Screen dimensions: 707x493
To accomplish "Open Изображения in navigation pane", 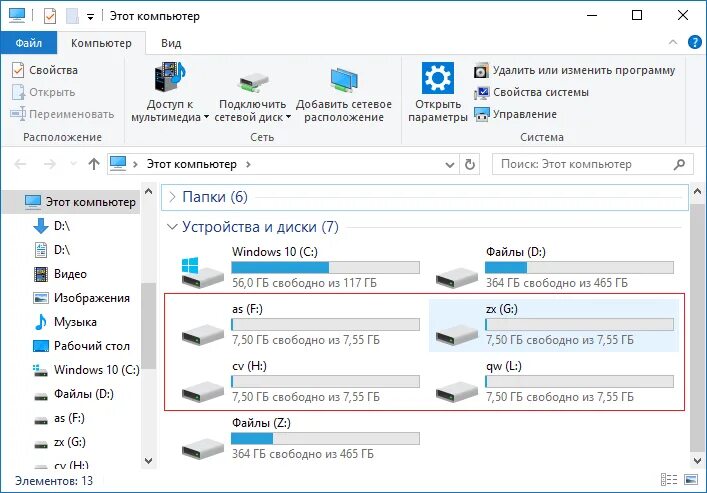I will click(x=81, y=298).
